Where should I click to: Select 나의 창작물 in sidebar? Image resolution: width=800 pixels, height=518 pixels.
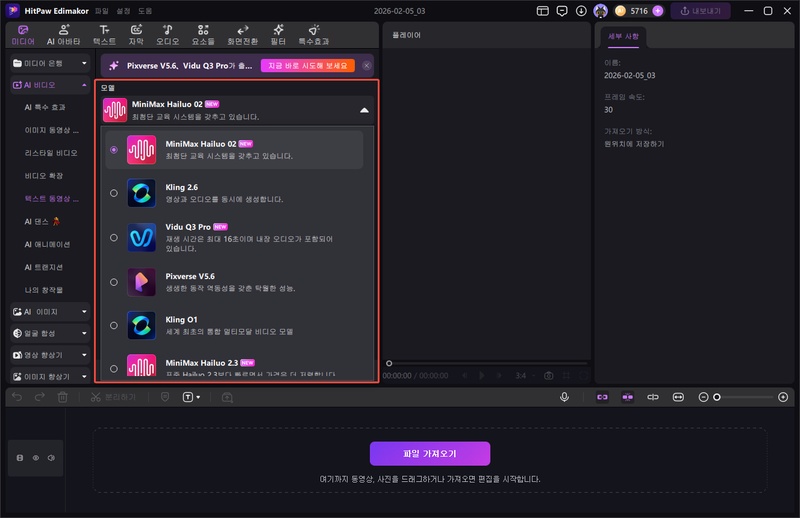(x=44, y=290)
